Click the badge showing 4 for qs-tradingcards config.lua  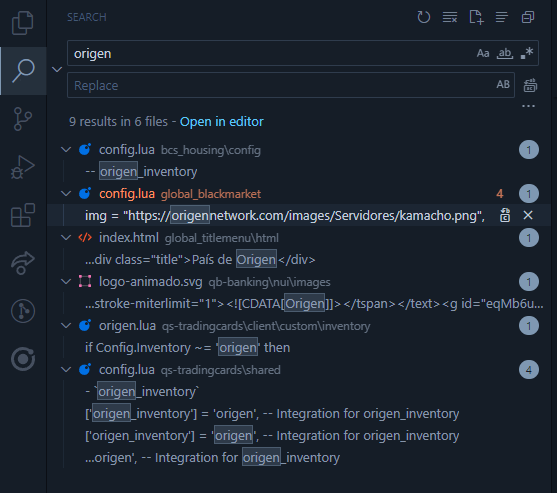[529, 370]
